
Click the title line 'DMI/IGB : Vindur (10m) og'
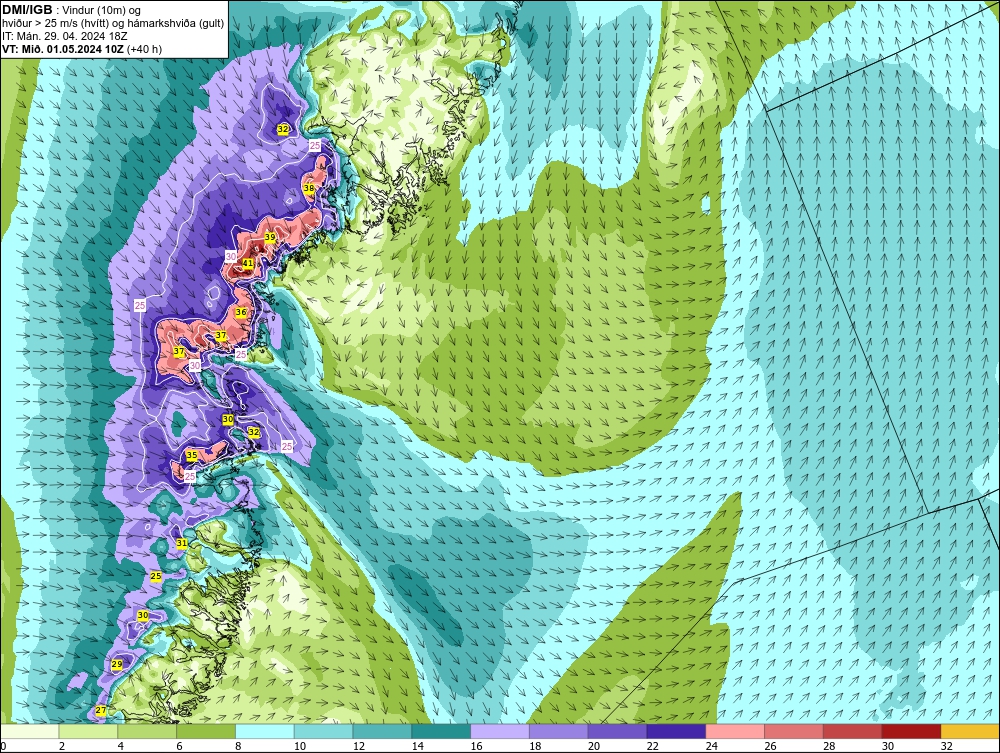[x=72, y=10]
